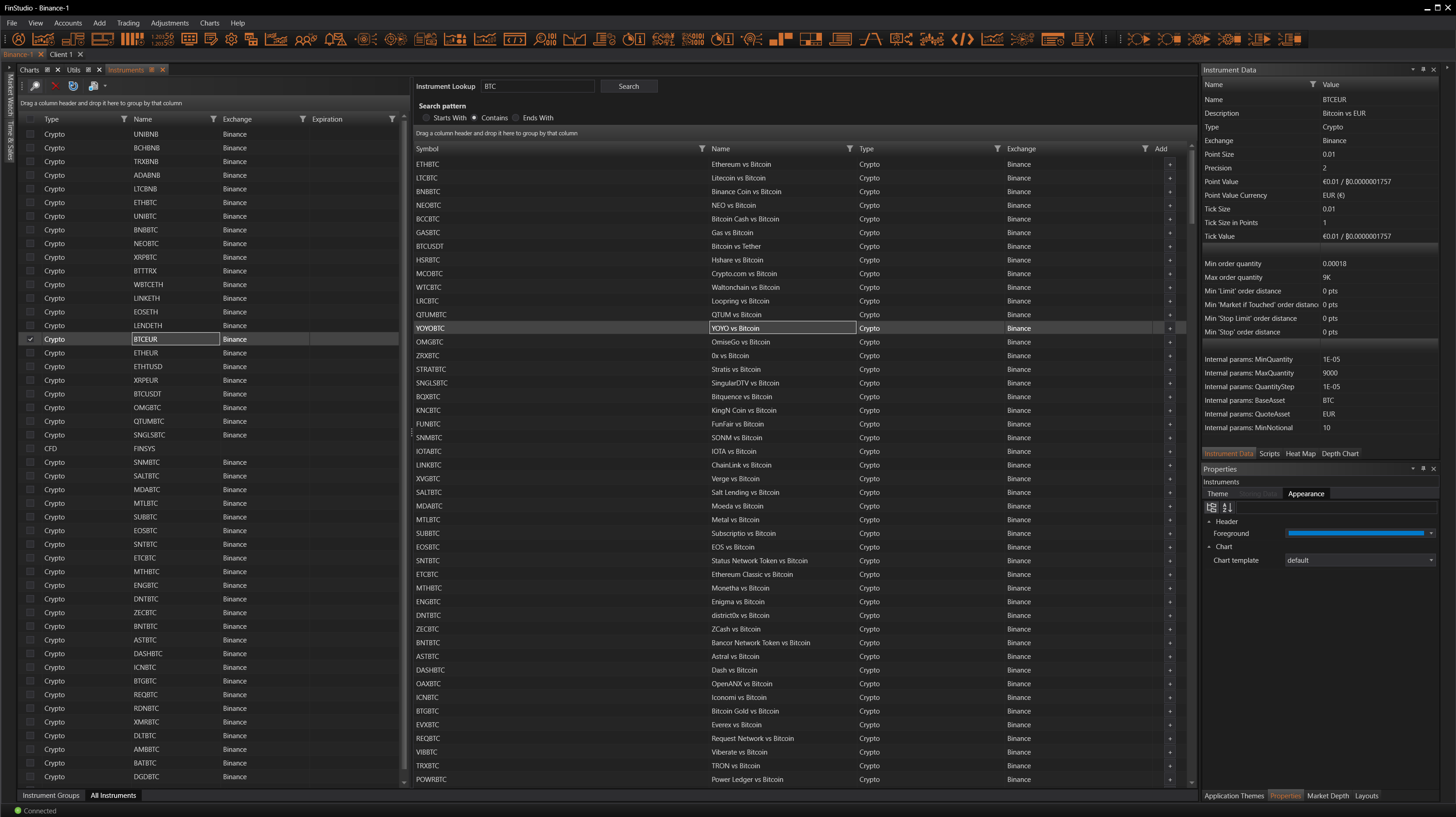1456x817 pixels.
Task: Open the Chart template dropdown
Action: point(1431,560)
